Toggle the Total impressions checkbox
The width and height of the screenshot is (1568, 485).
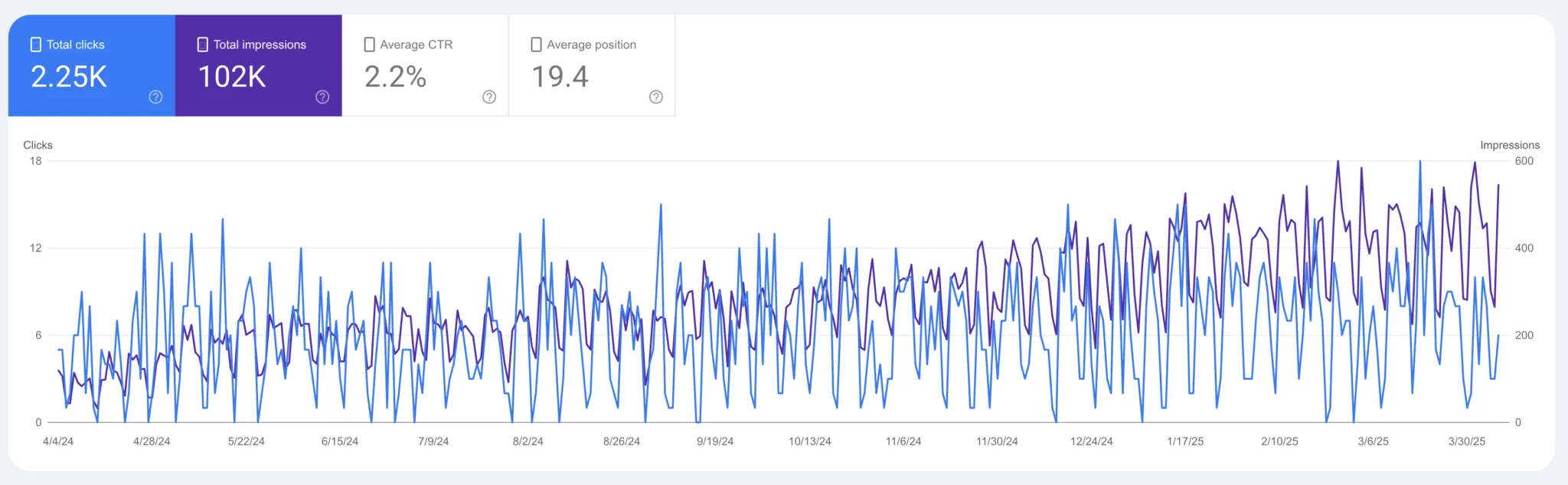203,44
